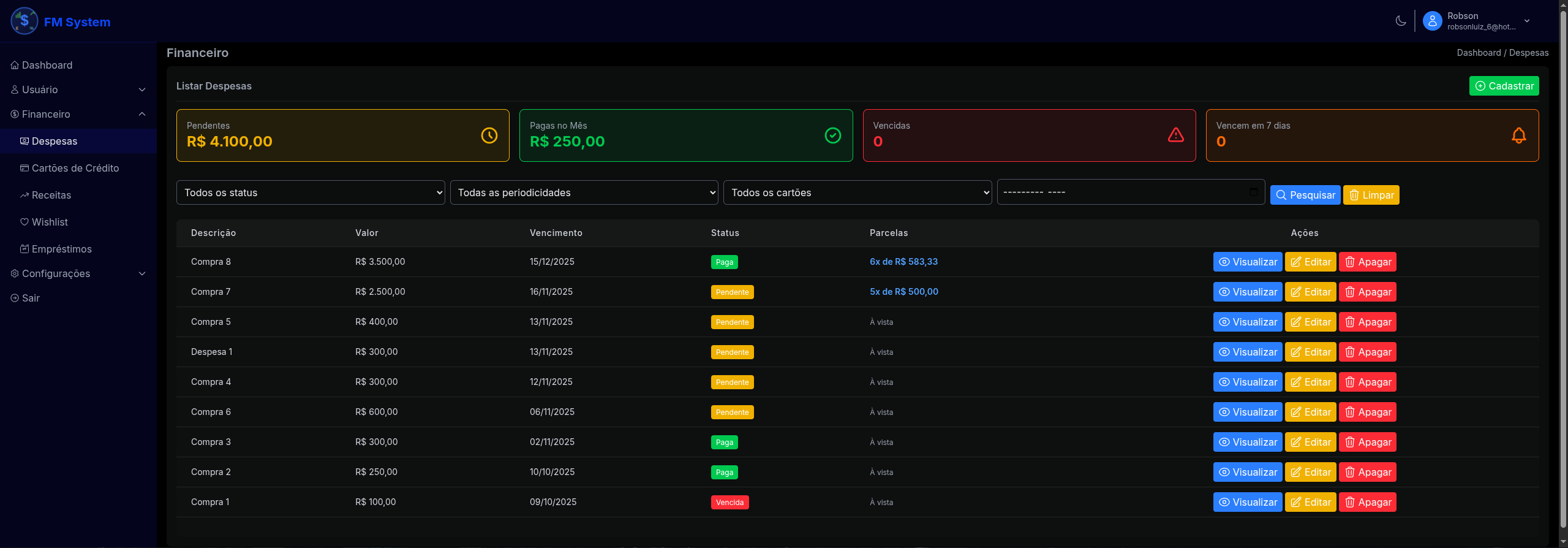This screenshot has height=548, width=1568.
Task: Open the Wishlist sidebar item
Action: [50, 222]
